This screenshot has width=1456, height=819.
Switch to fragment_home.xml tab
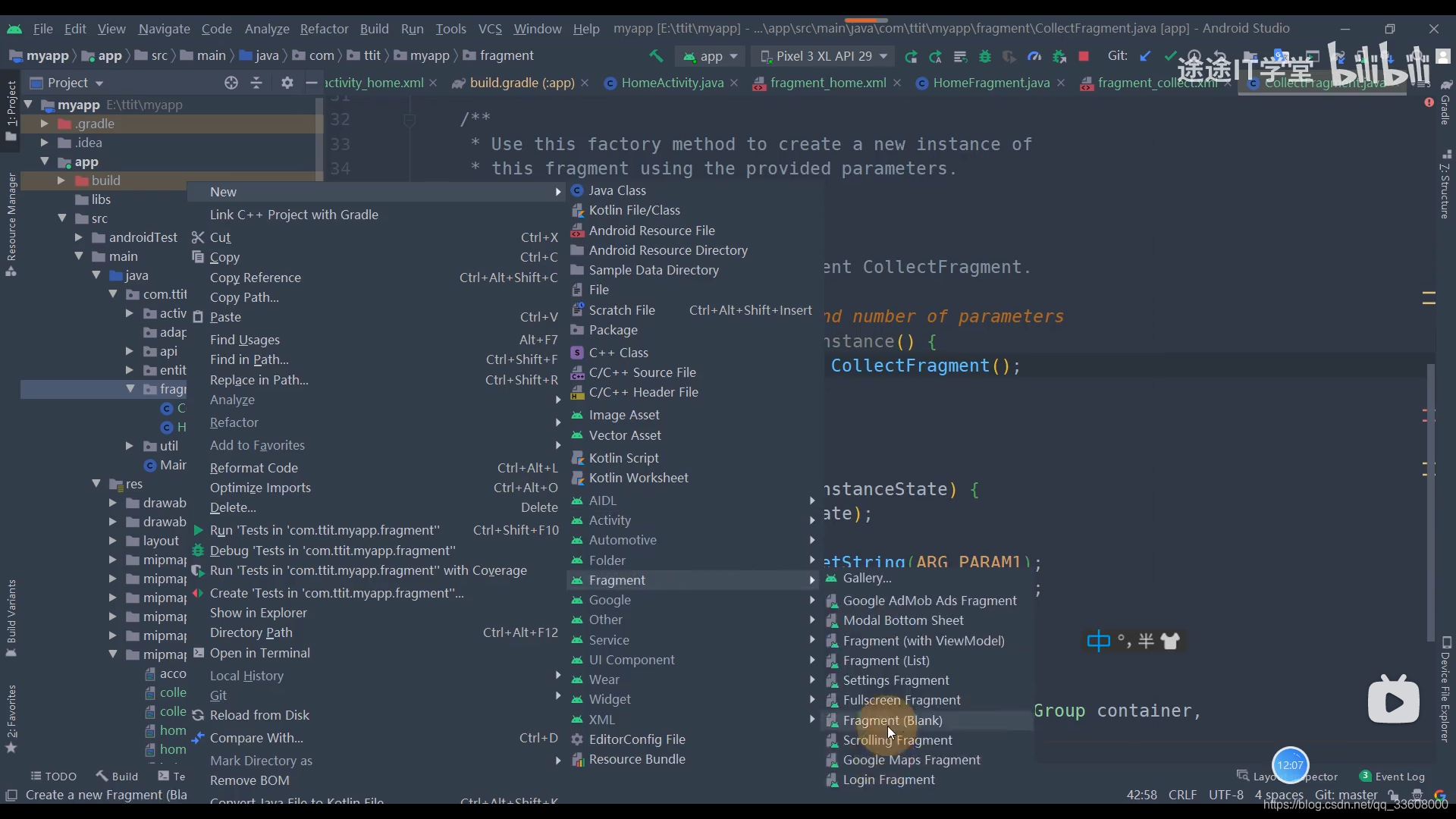click(x=827, y=83)
